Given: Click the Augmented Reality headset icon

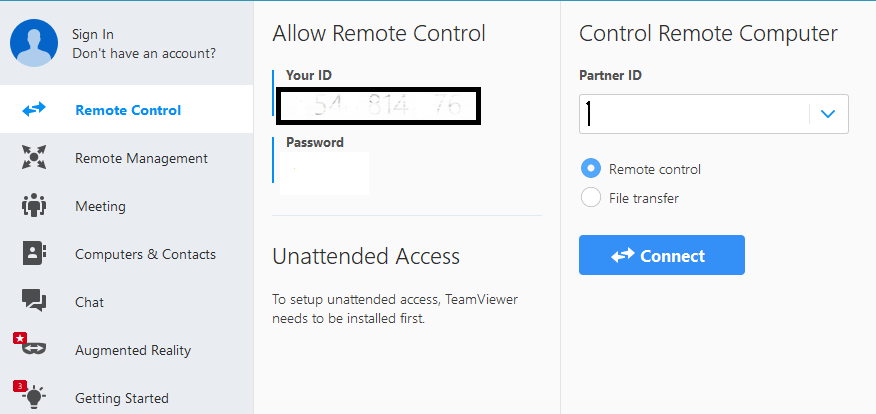Looking at the screenshot, I should (35, 350).
